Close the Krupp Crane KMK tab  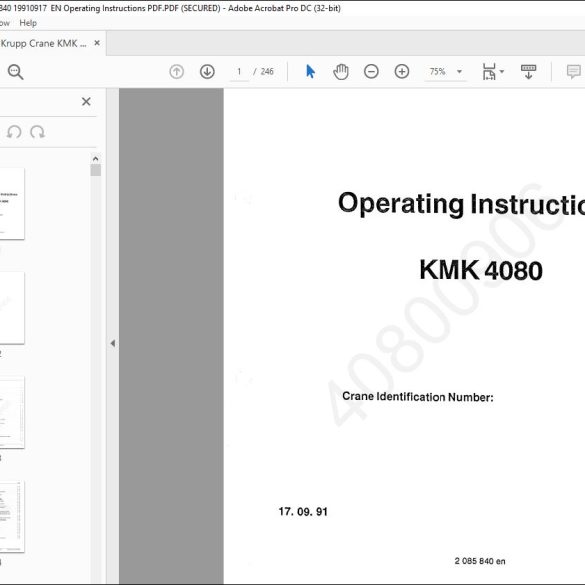tap(97, 43)
